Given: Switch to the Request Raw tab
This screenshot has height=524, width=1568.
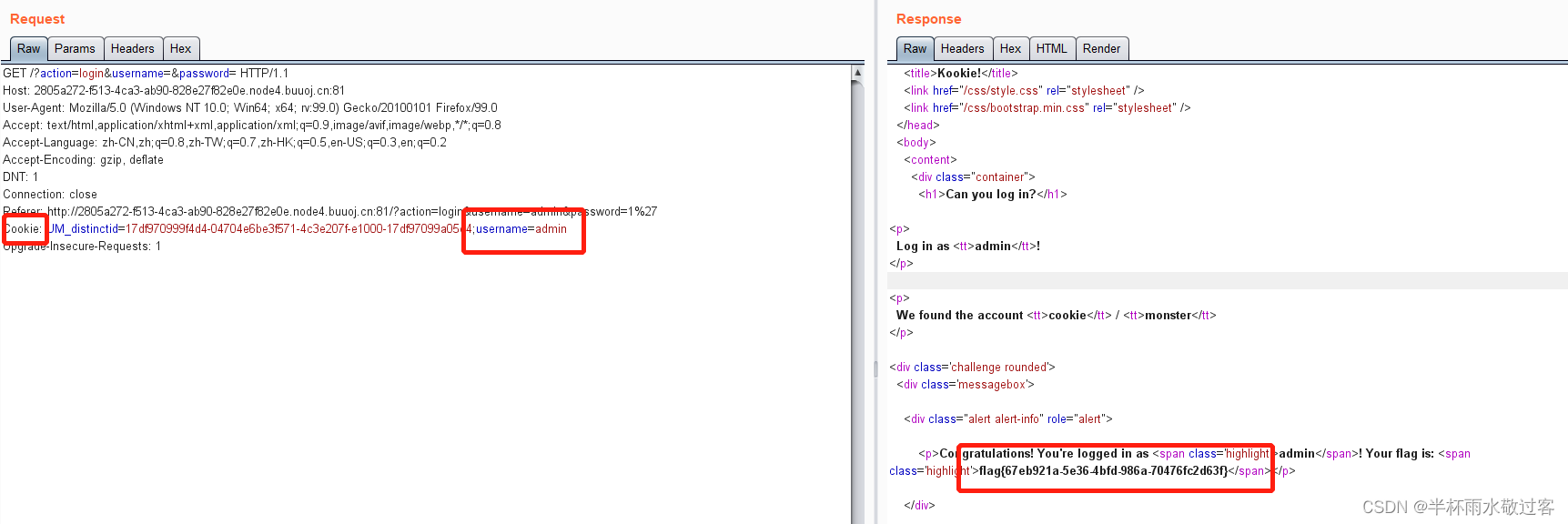Looking at the screenshot, I should pyautogui.click(x=28, y=49).
